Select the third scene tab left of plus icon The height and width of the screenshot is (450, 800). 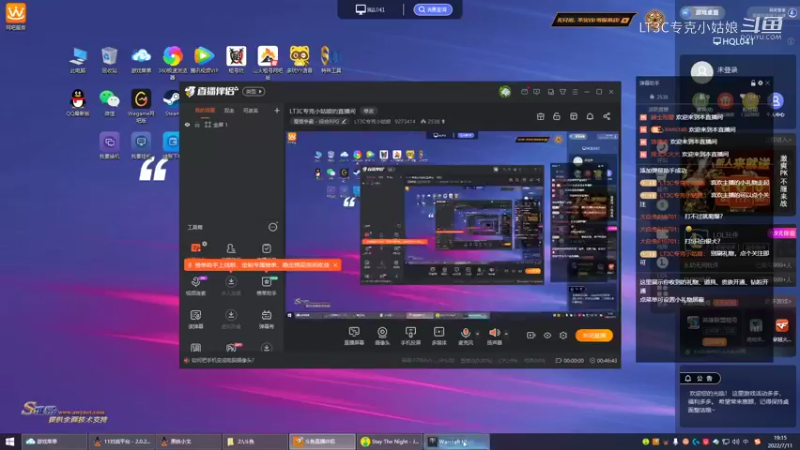pos(251,110)
